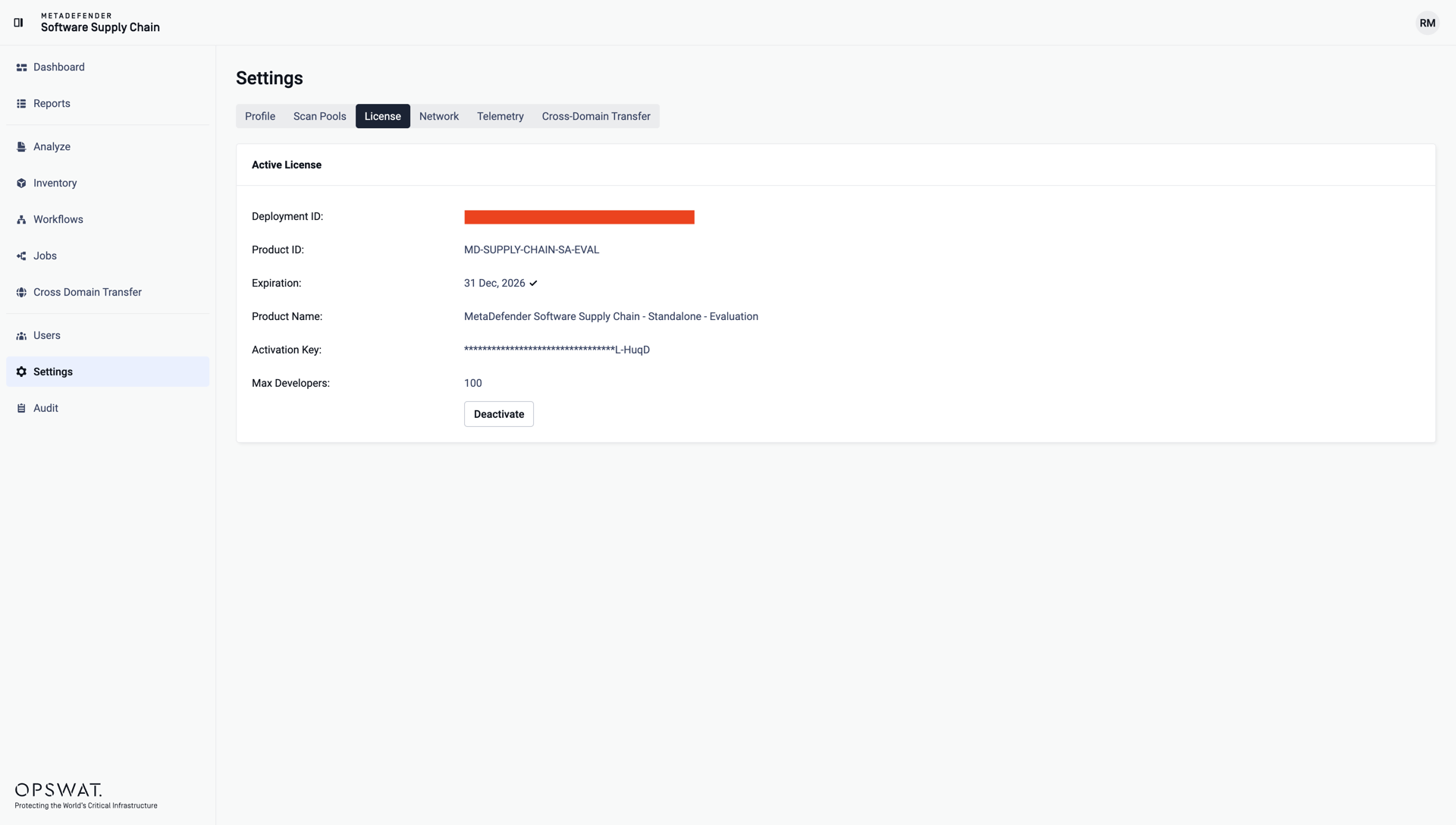Click the Expiration label
This screenshot has width=1456, height=825.
pyautogui.click(x=276, y=284)
